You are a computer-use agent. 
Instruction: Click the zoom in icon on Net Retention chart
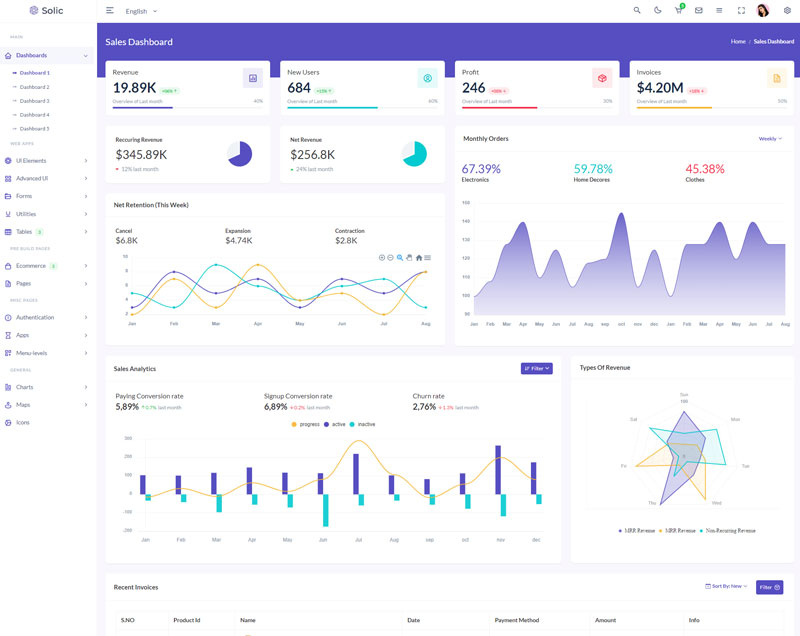(x=382, y=257)
